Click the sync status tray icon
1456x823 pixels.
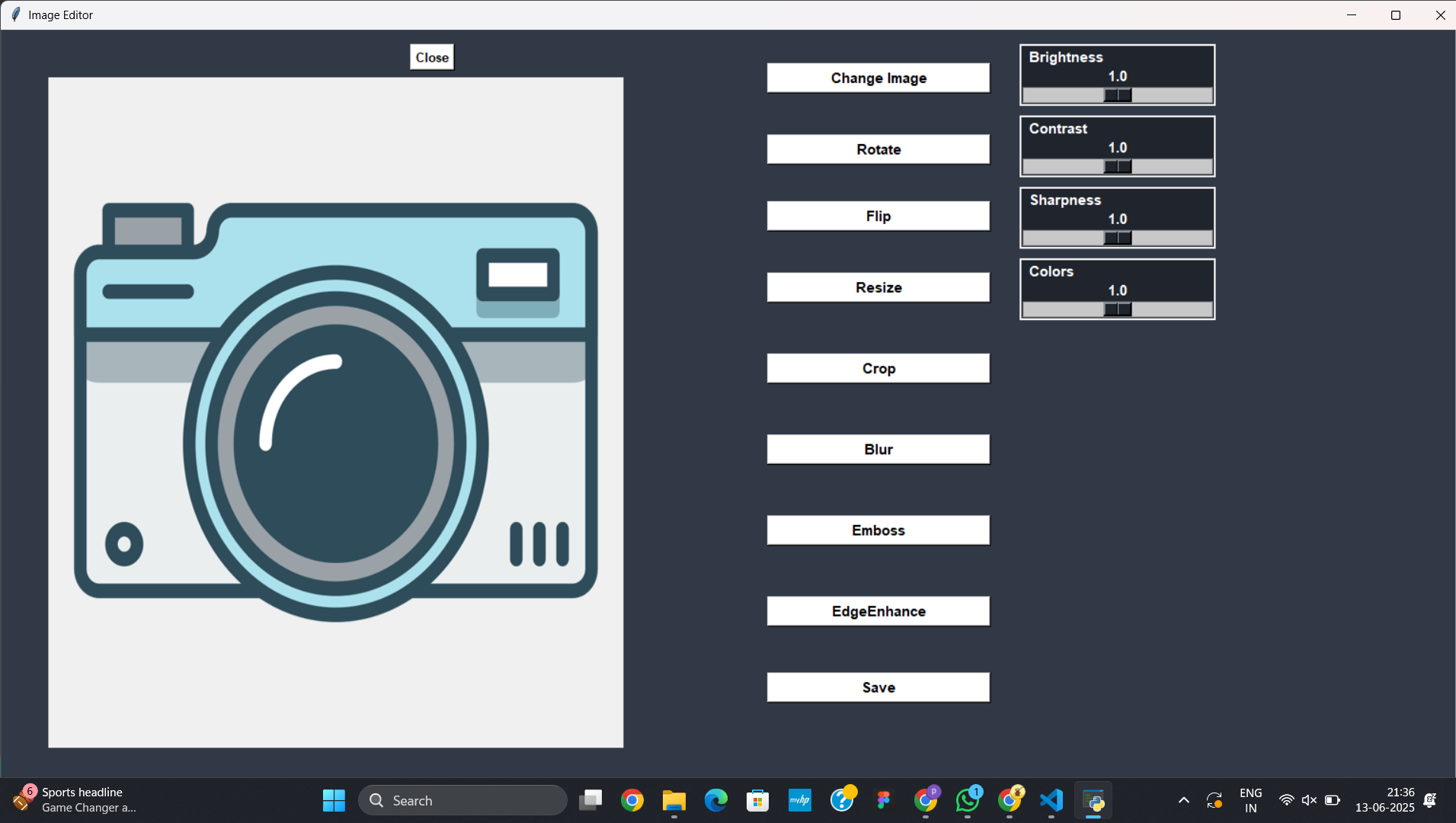coord(1214,800)
